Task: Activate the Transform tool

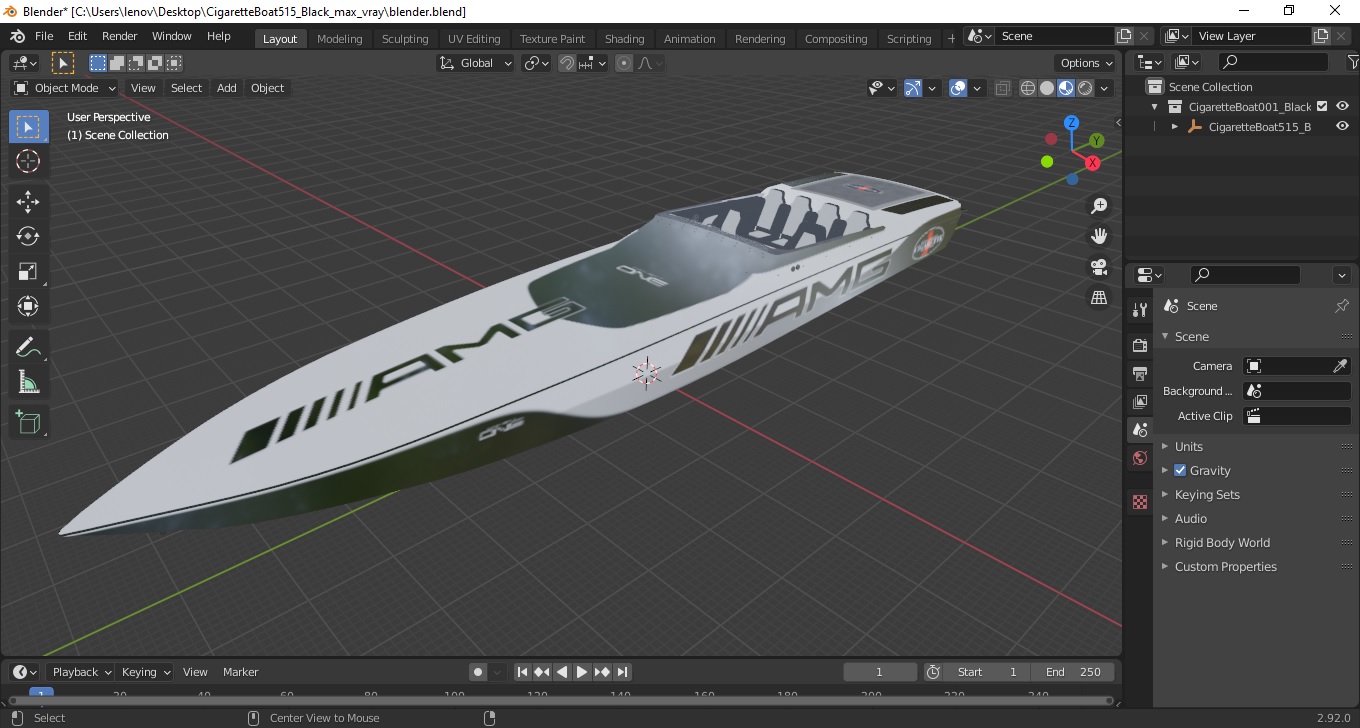Action: (x=28, y=306)
